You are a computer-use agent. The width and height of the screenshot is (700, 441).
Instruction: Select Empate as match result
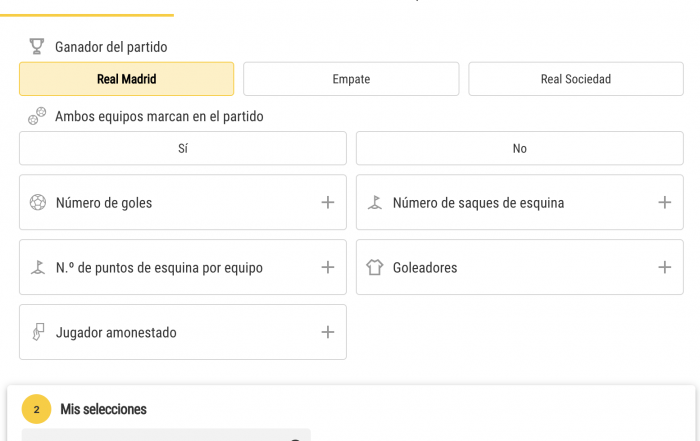point(351,79)
